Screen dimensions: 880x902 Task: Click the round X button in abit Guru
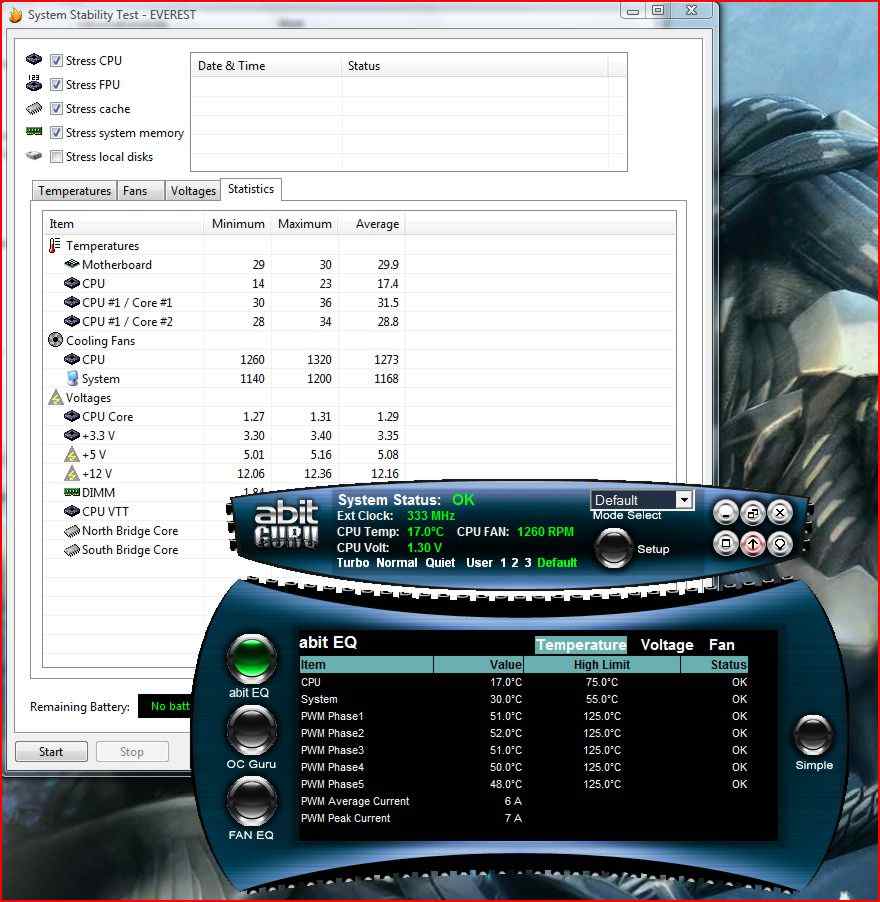[x=780, y=513]
